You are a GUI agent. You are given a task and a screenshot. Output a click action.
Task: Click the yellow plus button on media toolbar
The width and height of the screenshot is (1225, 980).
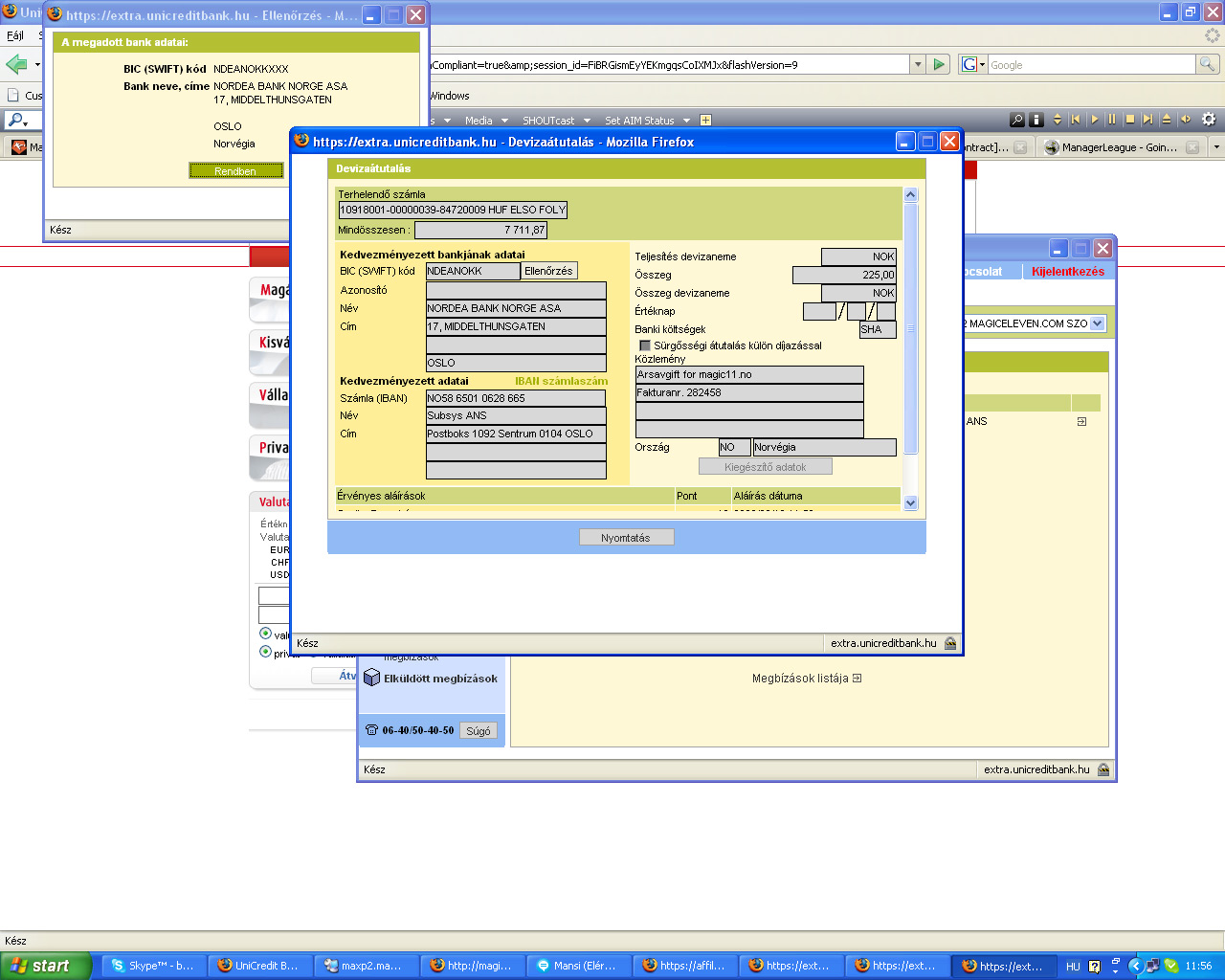705,120
